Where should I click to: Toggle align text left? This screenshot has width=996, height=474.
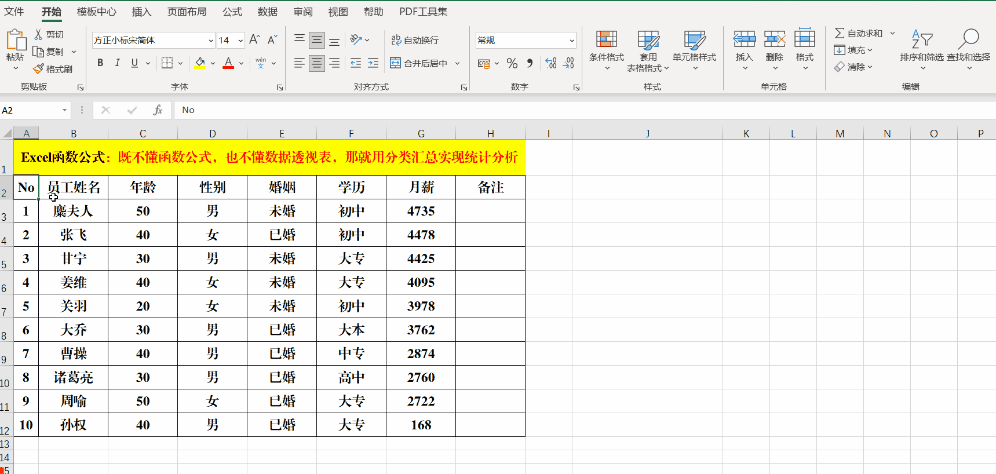click(x=299, y=63)
